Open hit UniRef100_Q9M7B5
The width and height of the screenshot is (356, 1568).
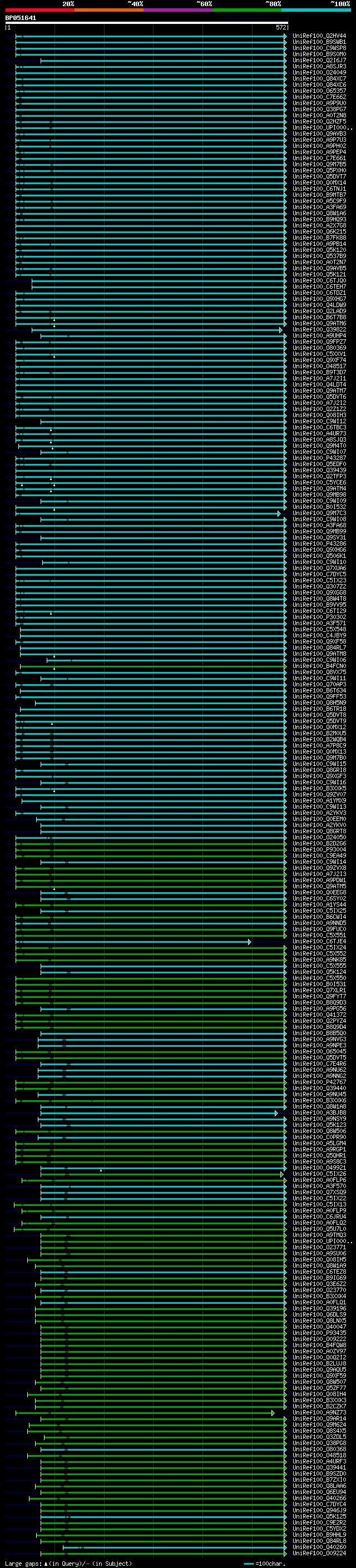pos(319,164)
